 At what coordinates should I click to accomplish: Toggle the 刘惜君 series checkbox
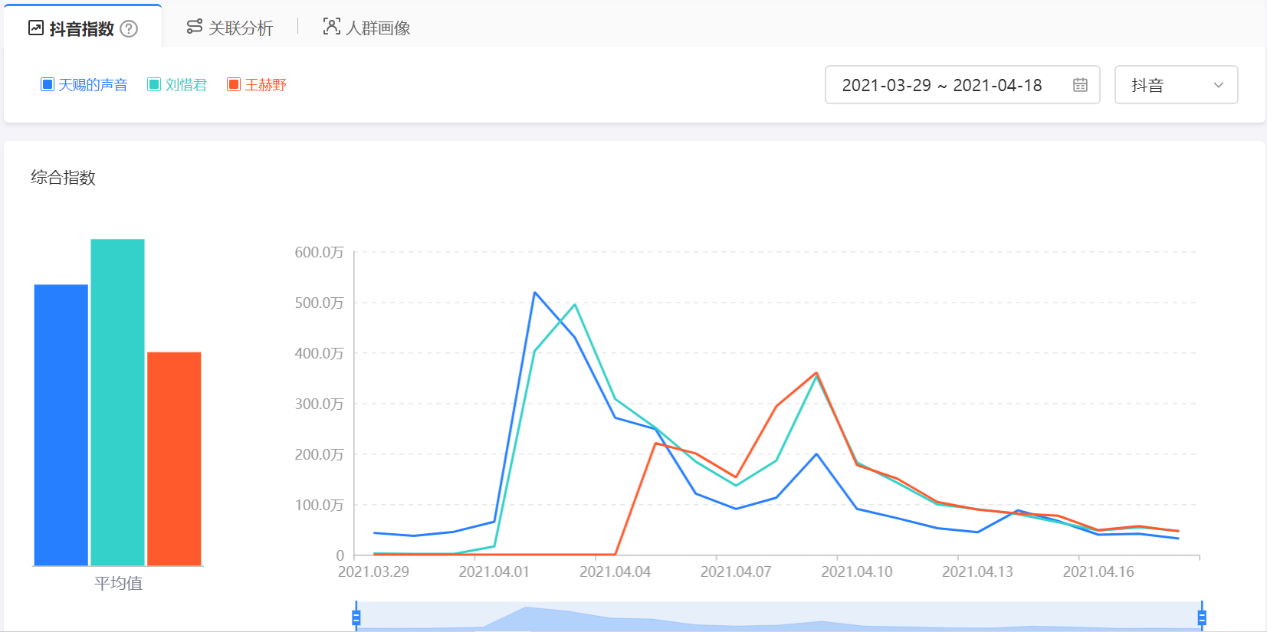pos(154,85)
